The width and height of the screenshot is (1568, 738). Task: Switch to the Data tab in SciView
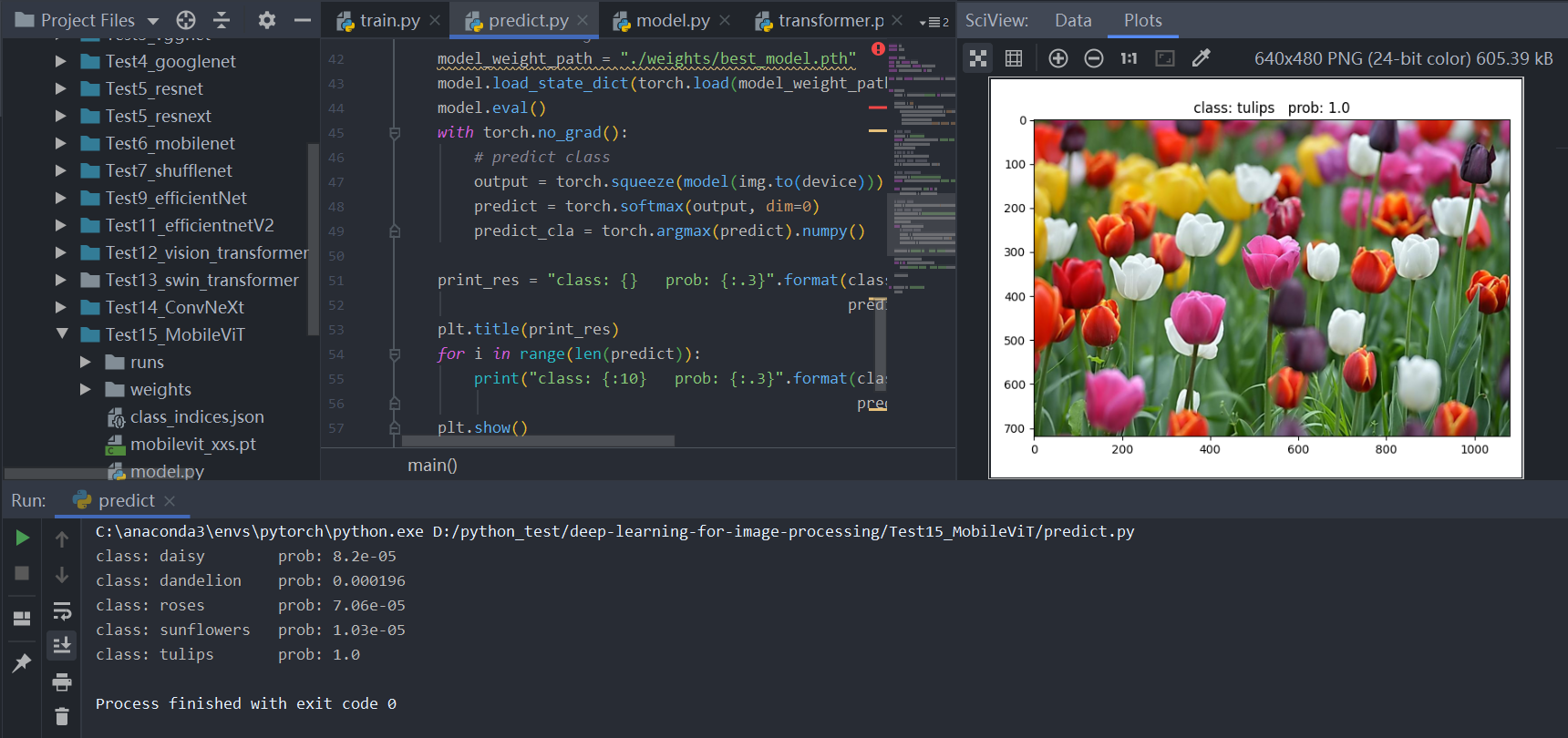[1073, 20]
